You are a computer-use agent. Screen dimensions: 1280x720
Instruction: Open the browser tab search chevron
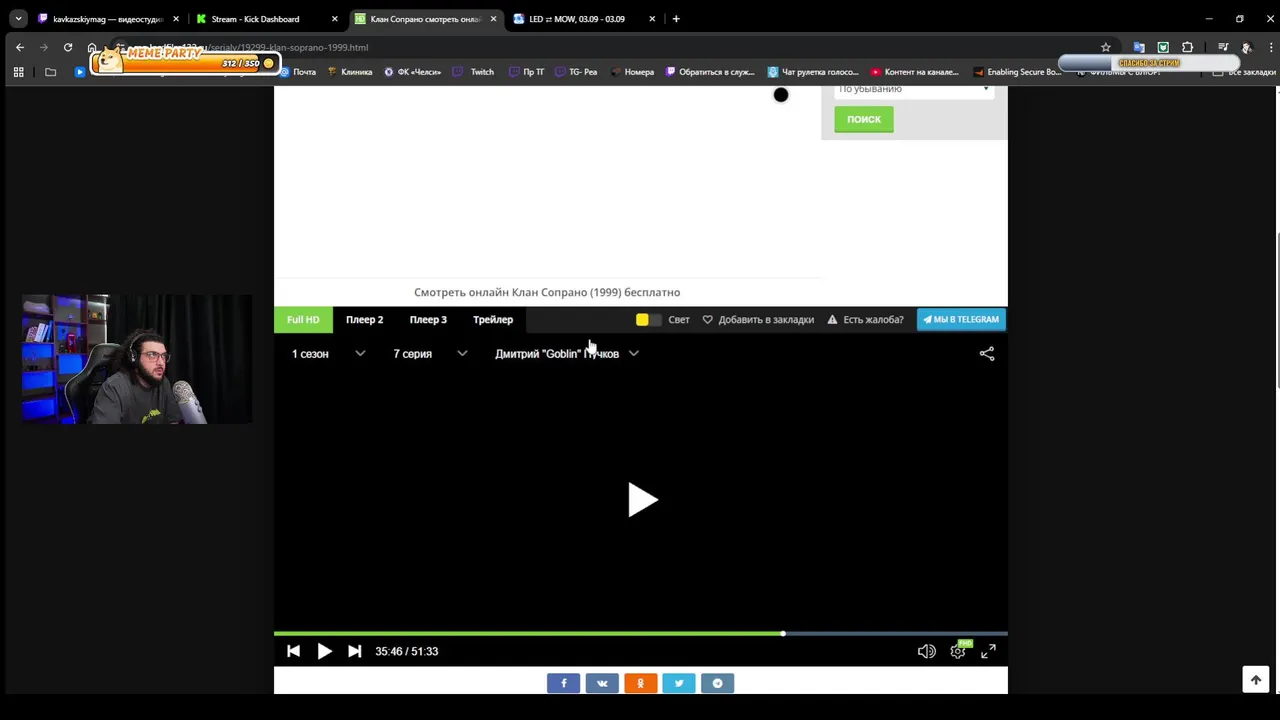(18, 19)
